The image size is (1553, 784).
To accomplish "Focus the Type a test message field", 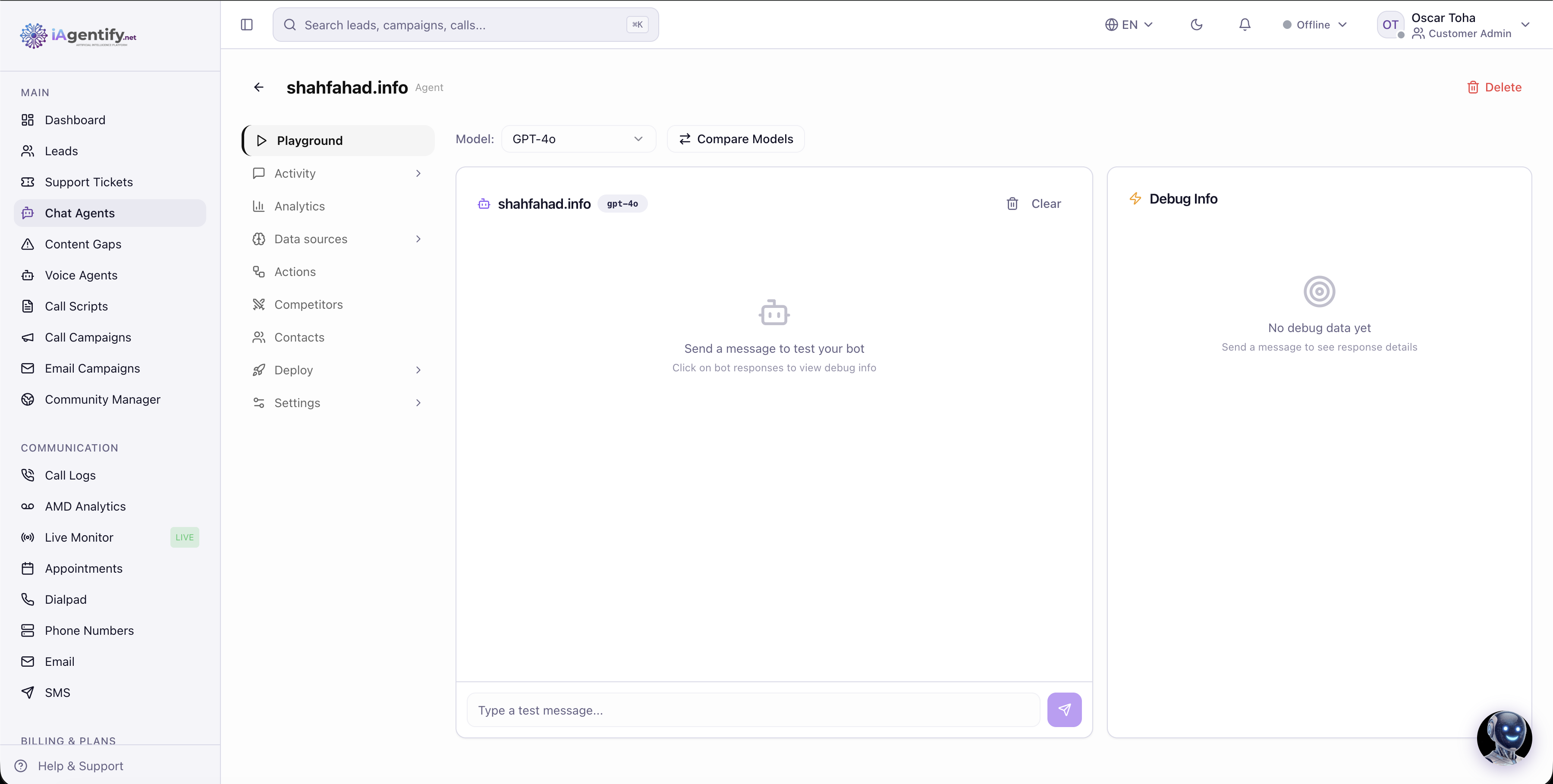I will click(753, 710).
